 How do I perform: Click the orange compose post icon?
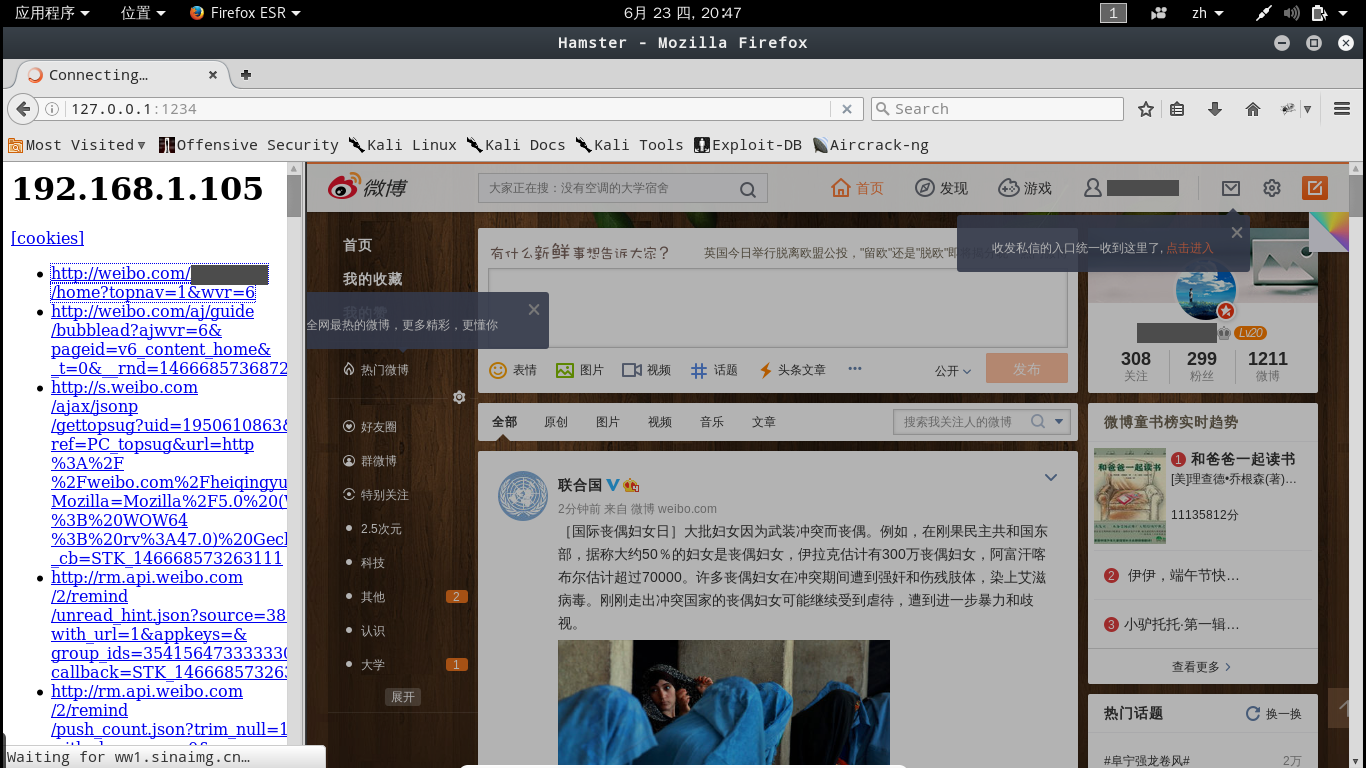1314,188
